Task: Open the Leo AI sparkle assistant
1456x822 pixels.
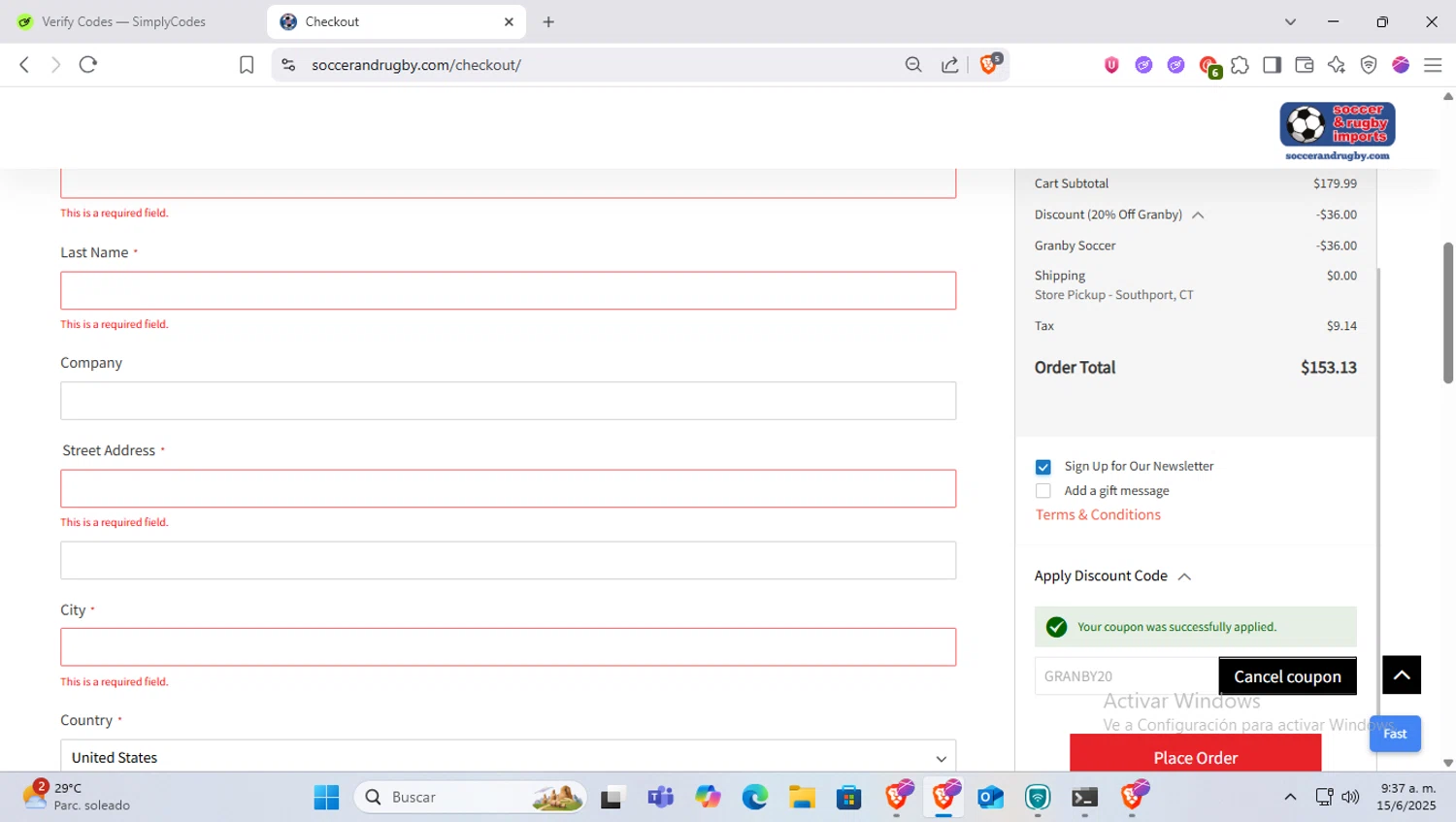Action: pos(1337,65)
